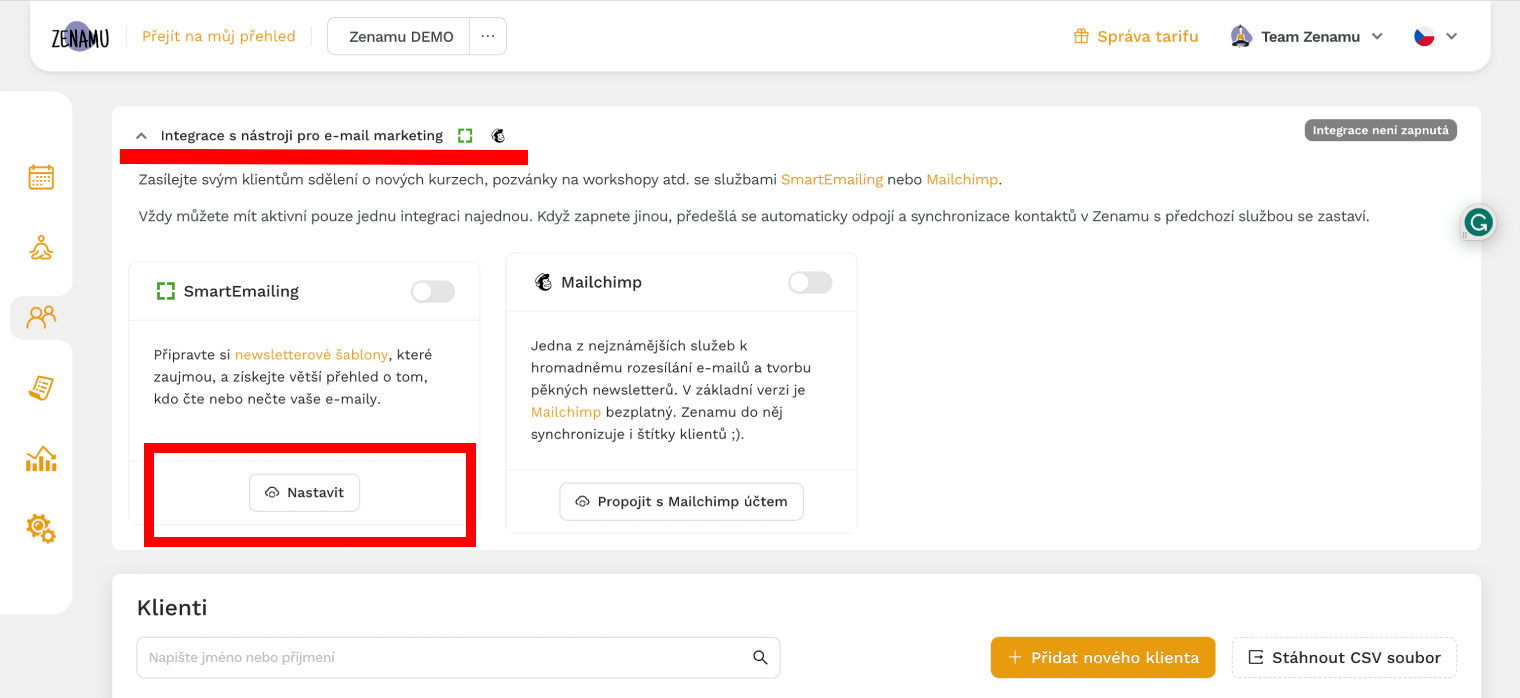
Task: Click the Team Zenamu avatar icon
Action: 1241,36
